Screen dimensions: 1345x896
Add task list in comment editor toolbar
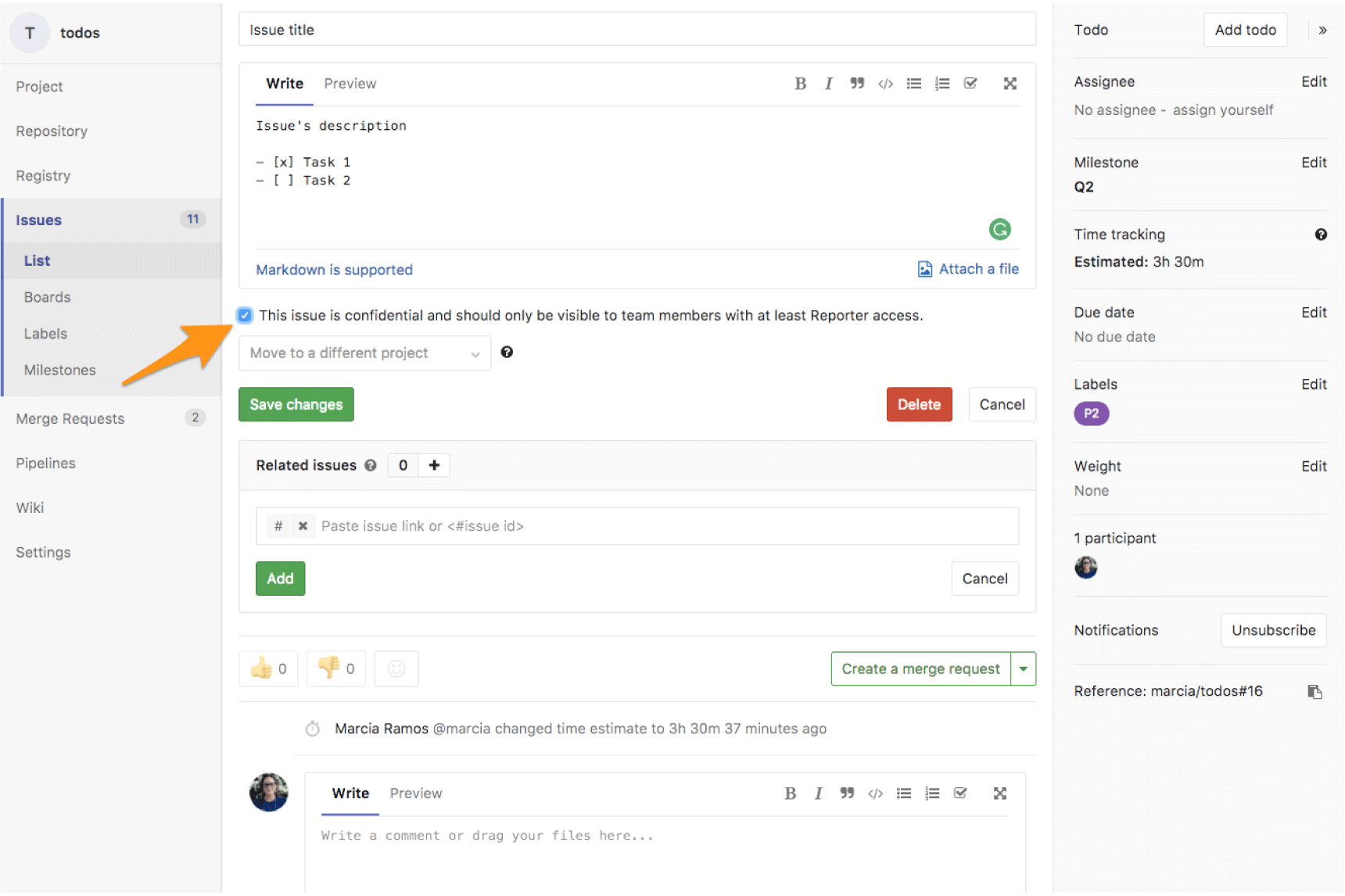coord(960,794)
